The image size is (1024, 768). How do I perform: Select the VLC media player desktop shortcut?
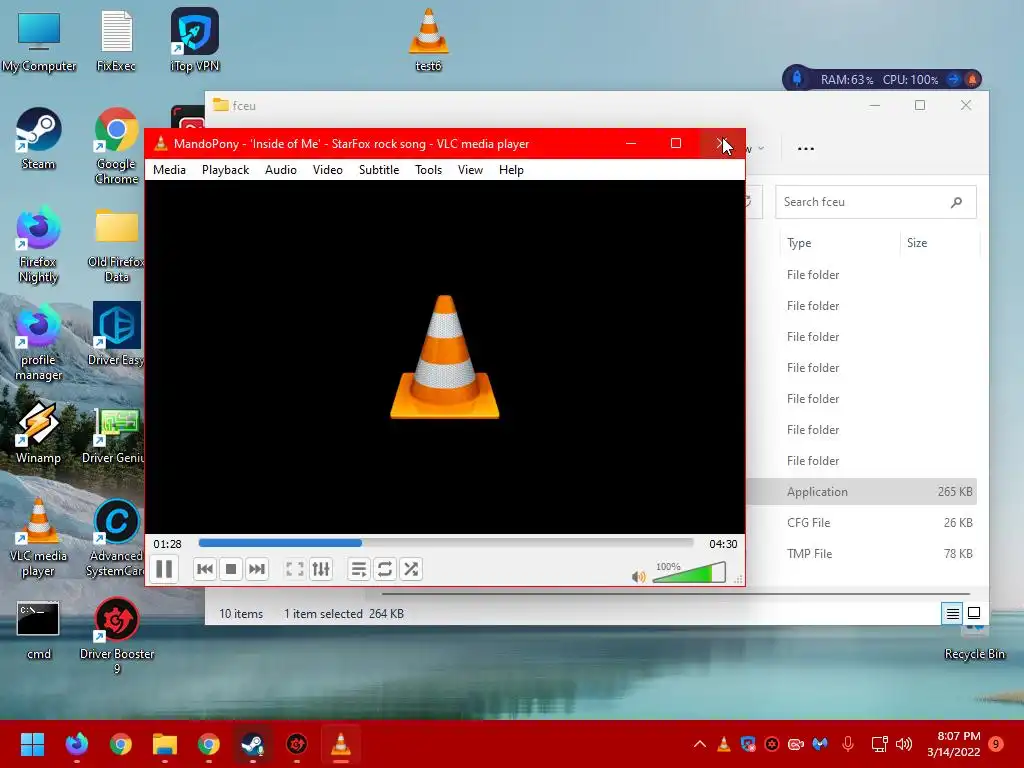point(39,538)
